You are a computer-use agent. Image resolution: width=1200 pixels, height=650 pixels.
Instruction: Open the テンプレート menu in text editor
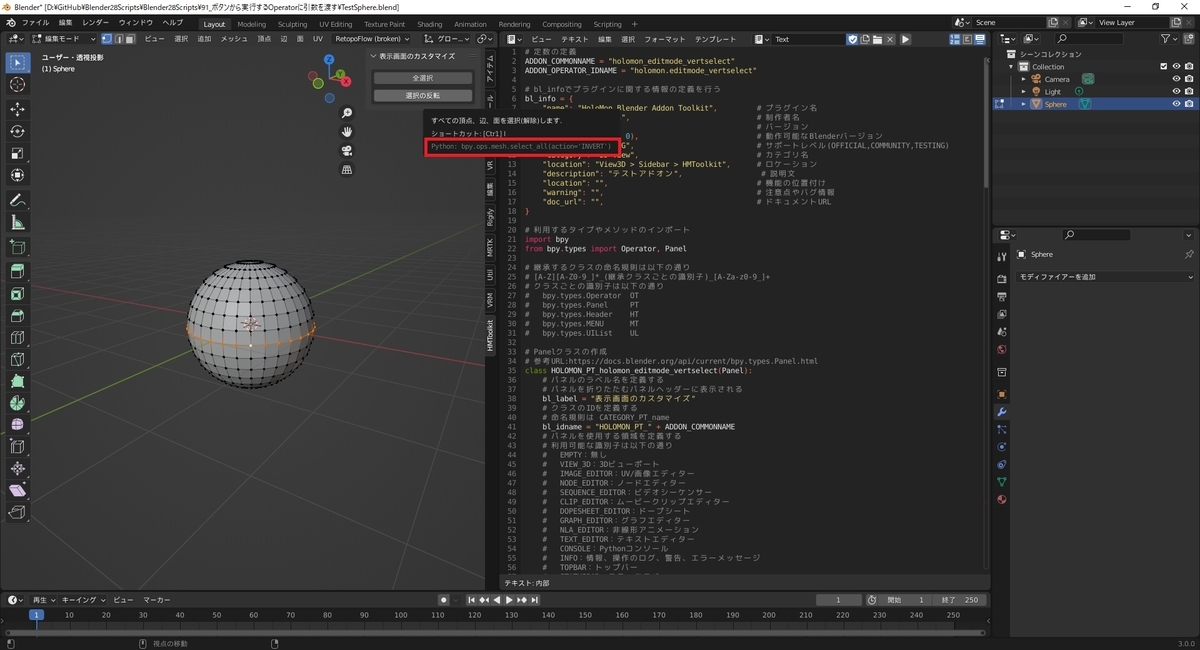pyautogui.click(x=715, y=39)
